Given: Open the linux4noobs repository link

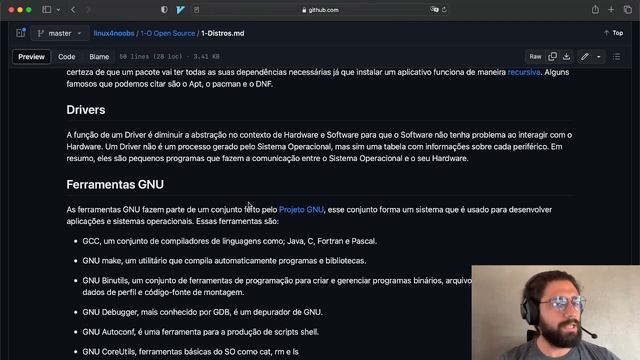Looking at the screenshot, I should point(114,33).
